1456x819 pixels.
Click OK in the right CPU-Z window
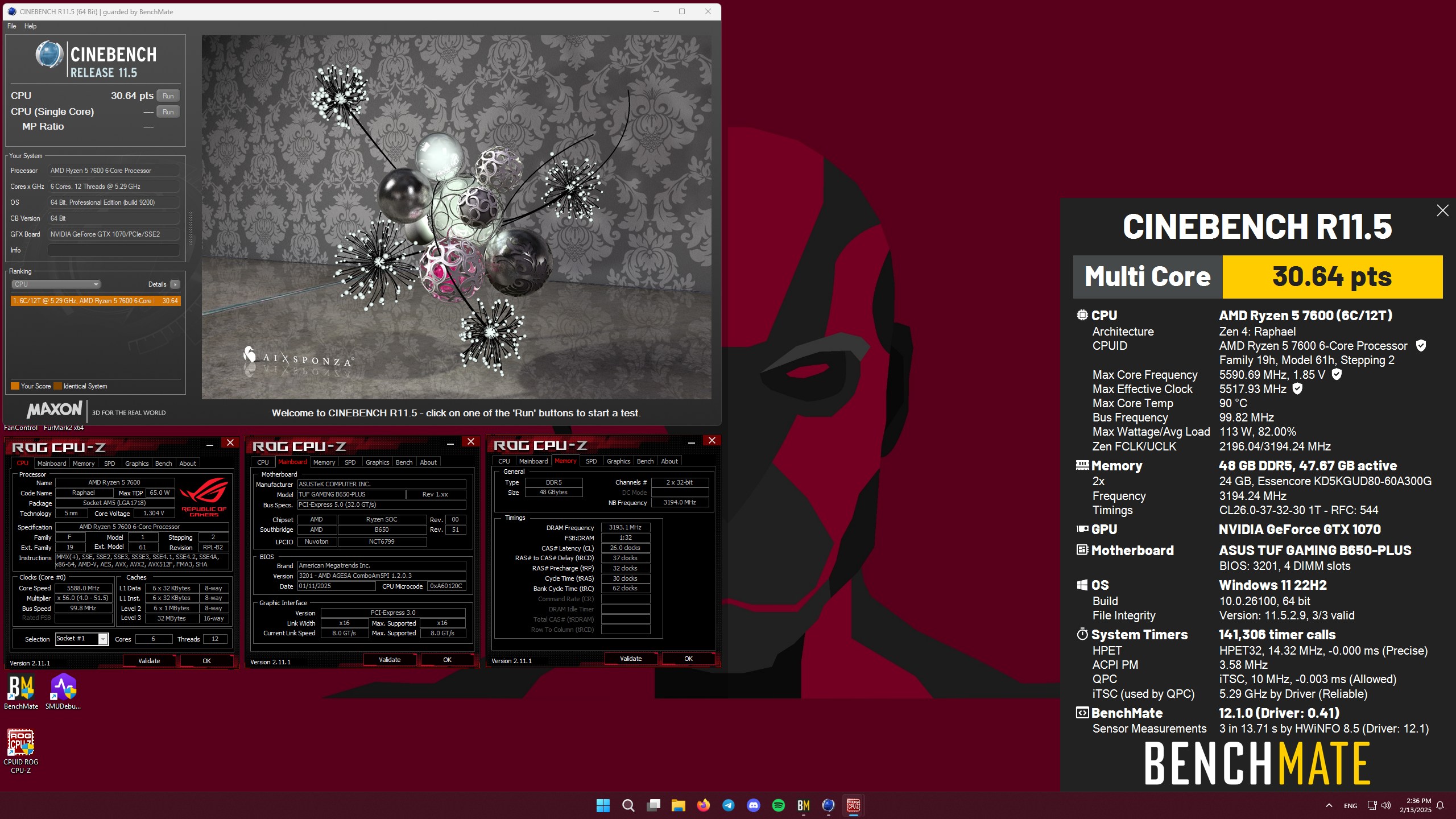(x=688, y=659)
